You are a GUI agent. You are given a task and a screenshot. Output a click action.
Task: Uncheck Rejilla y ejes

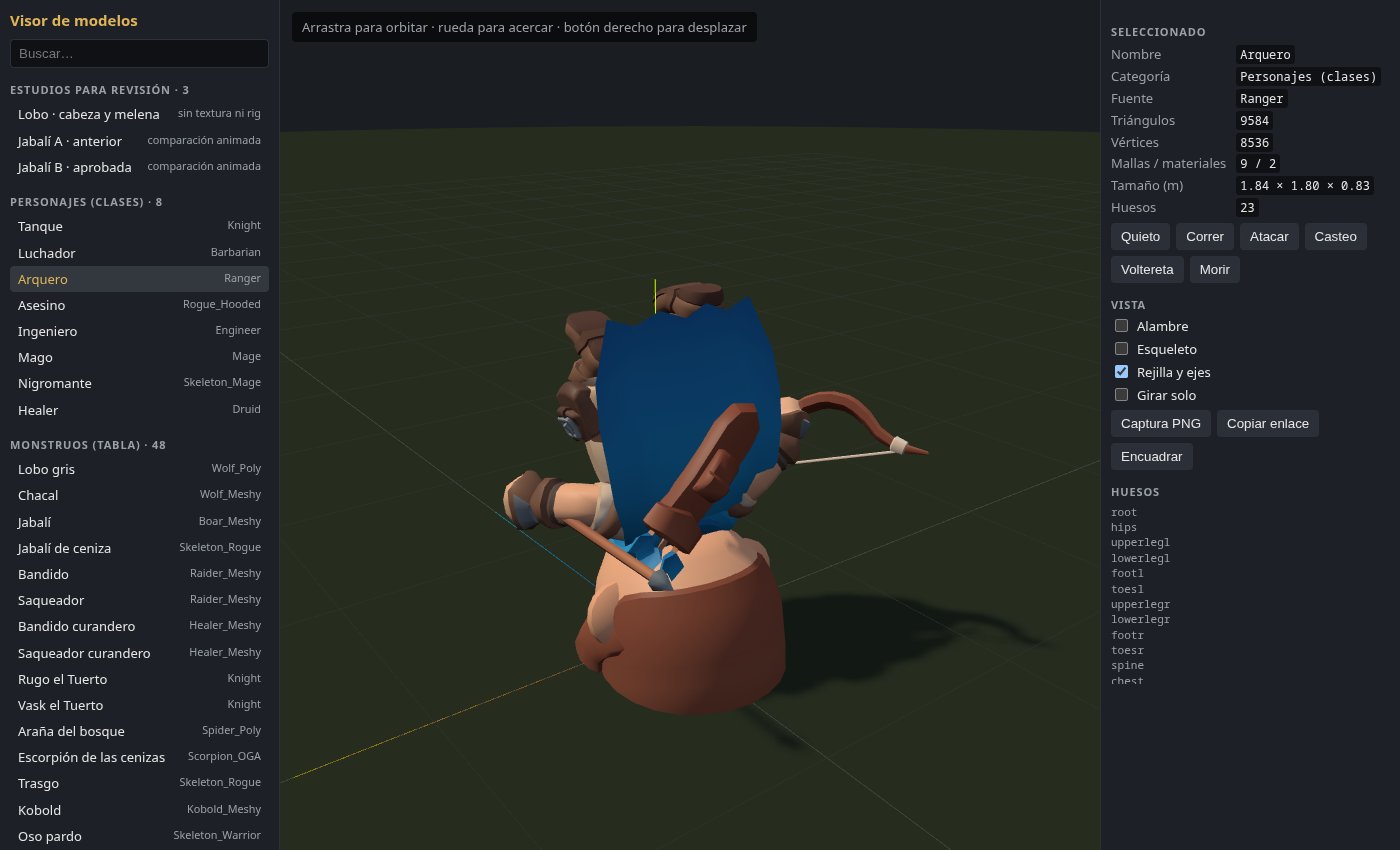click(x=1122, y=372)
